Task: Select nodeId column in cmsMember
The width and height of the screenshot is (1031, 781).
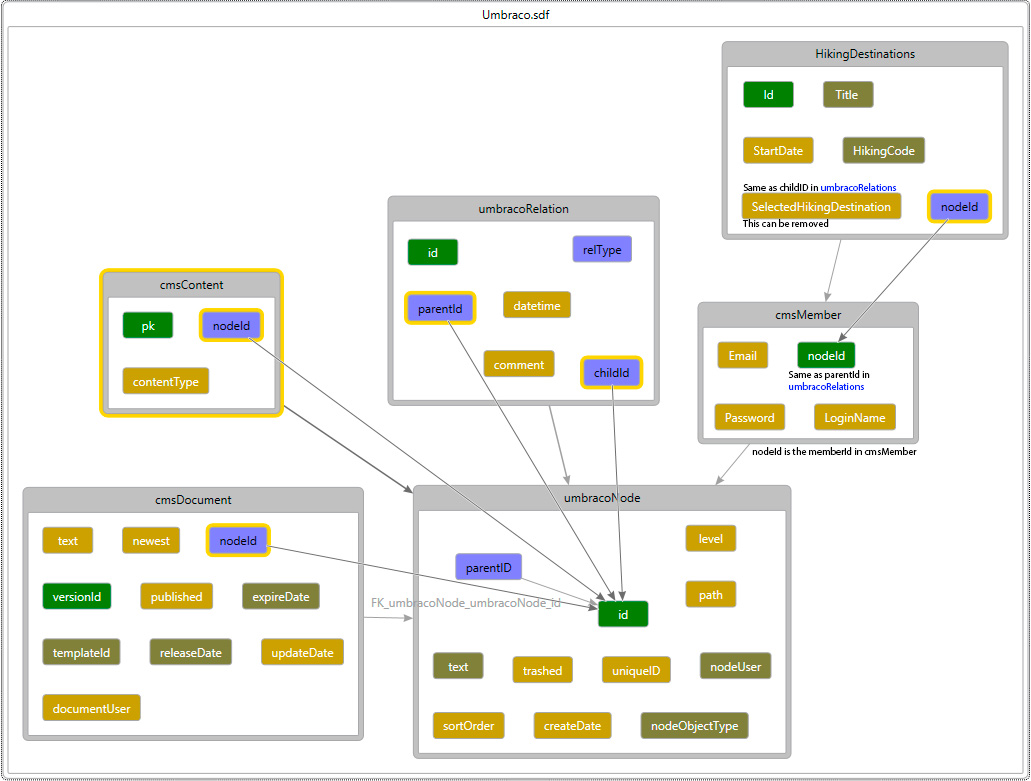Action: (826, 356)
